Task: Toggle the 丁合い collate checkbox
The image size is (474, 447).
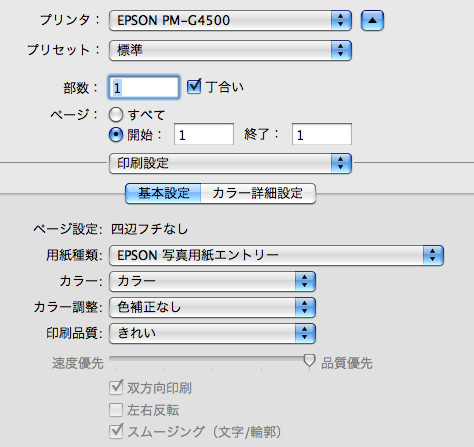Action: coord(194,86)
